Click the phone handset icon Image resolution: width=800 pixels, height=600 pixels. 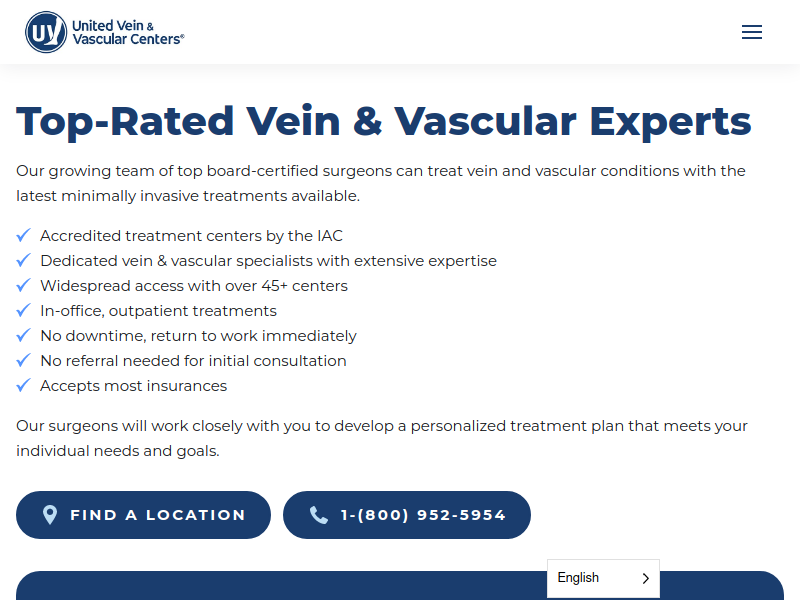[319, 515]
